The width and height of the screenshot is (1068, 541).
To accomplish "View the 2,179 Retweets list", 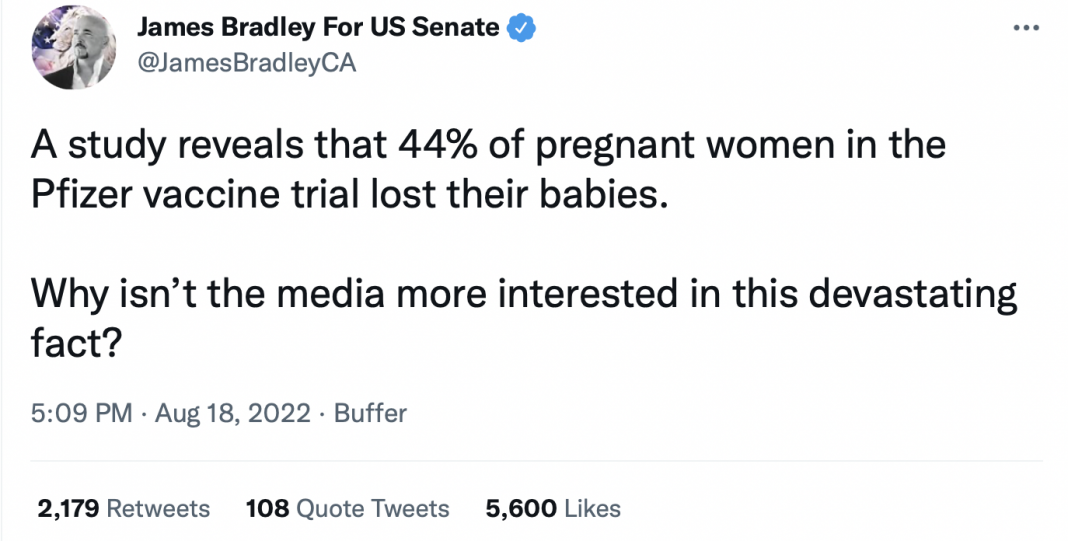I will [123, 508].
